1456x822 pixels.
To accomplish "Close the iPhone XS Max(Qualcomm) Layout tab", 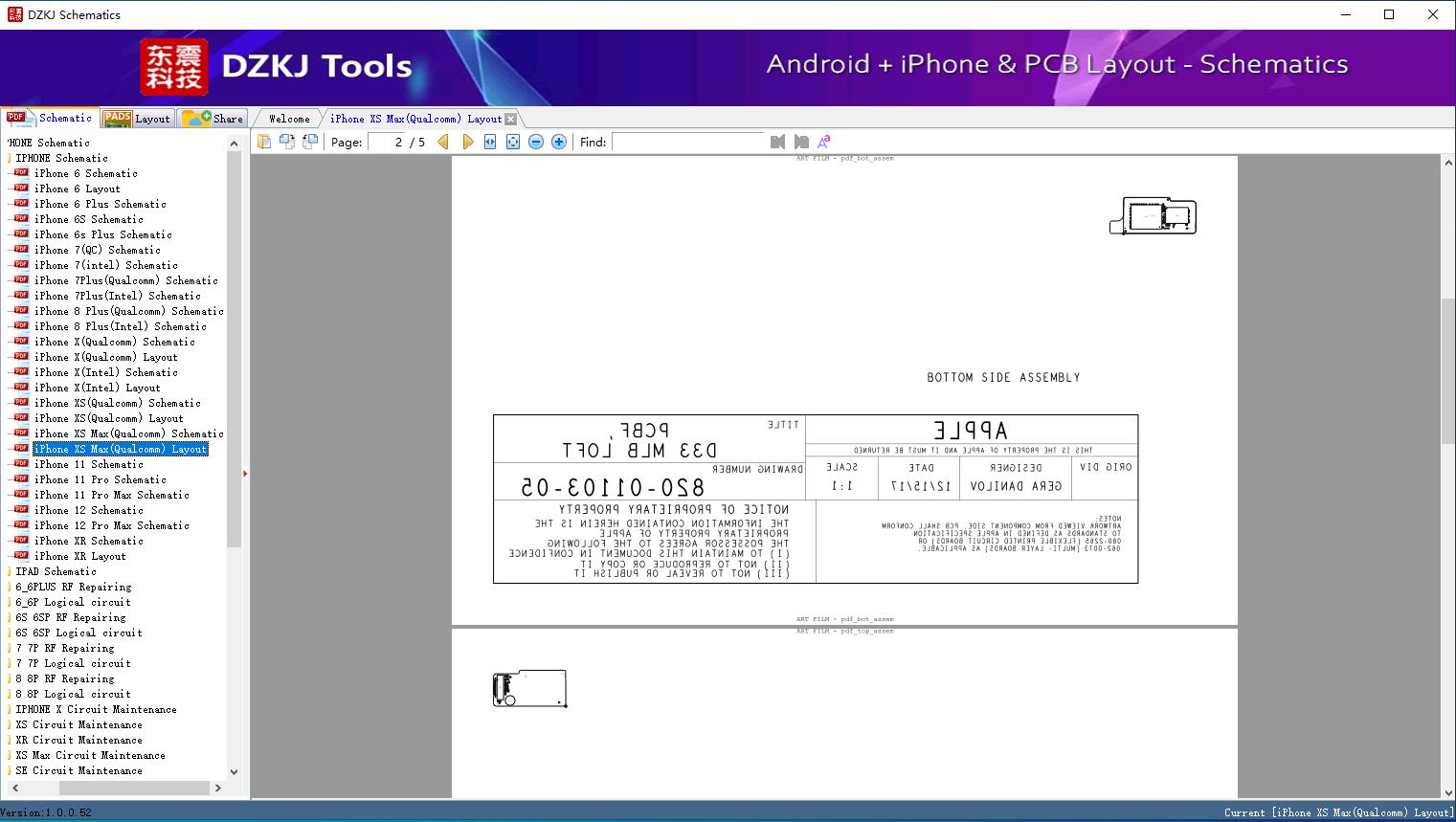I will [x=511, y=119].
